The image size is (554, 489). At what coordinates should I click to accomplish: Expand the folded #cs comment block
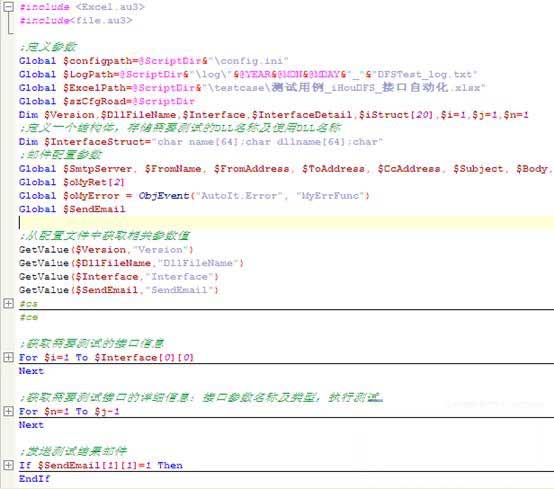pos(8,303)
